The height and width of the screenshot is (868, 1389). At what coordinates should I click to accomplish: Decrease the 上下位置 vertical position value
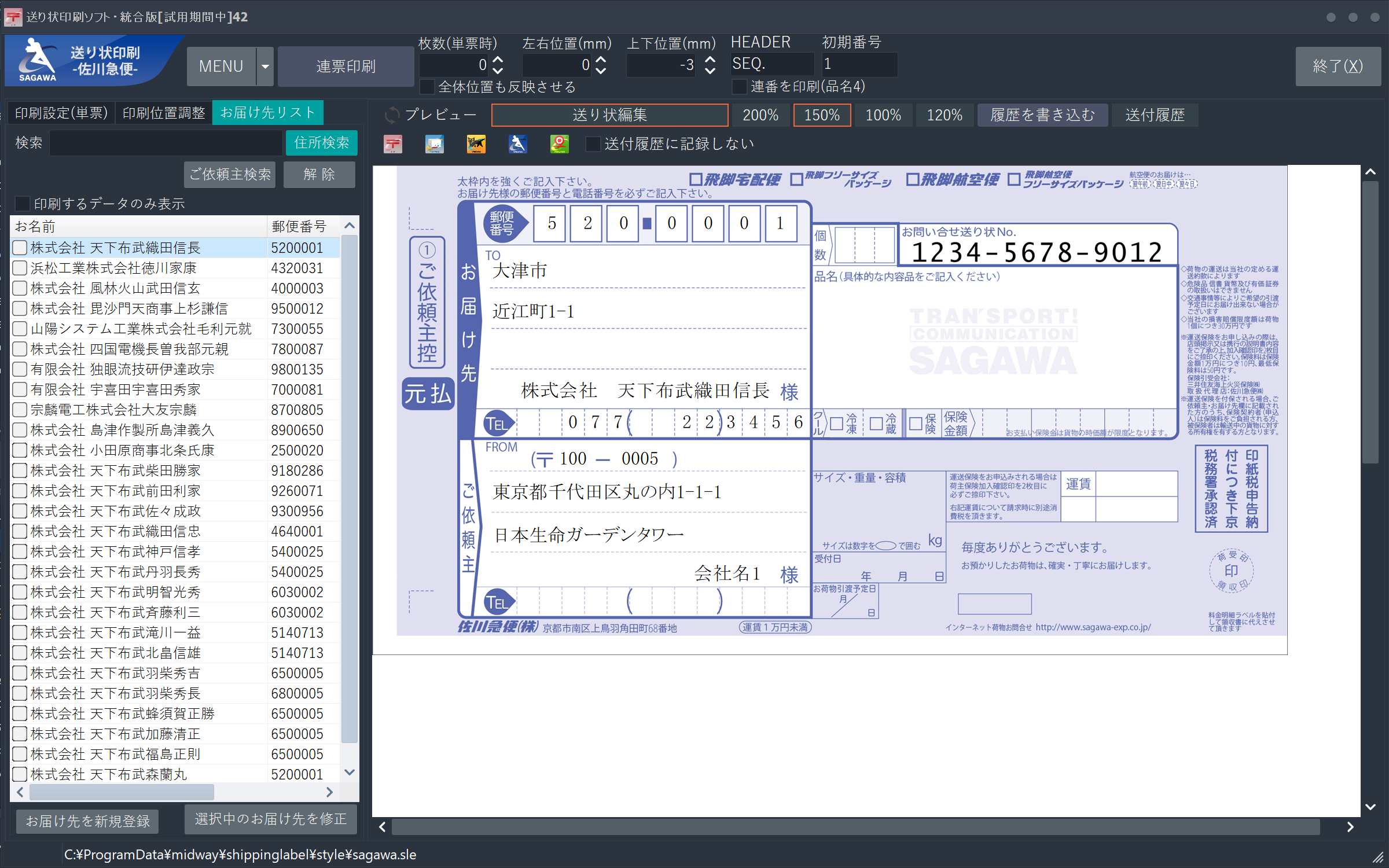[x=711, y=71]
